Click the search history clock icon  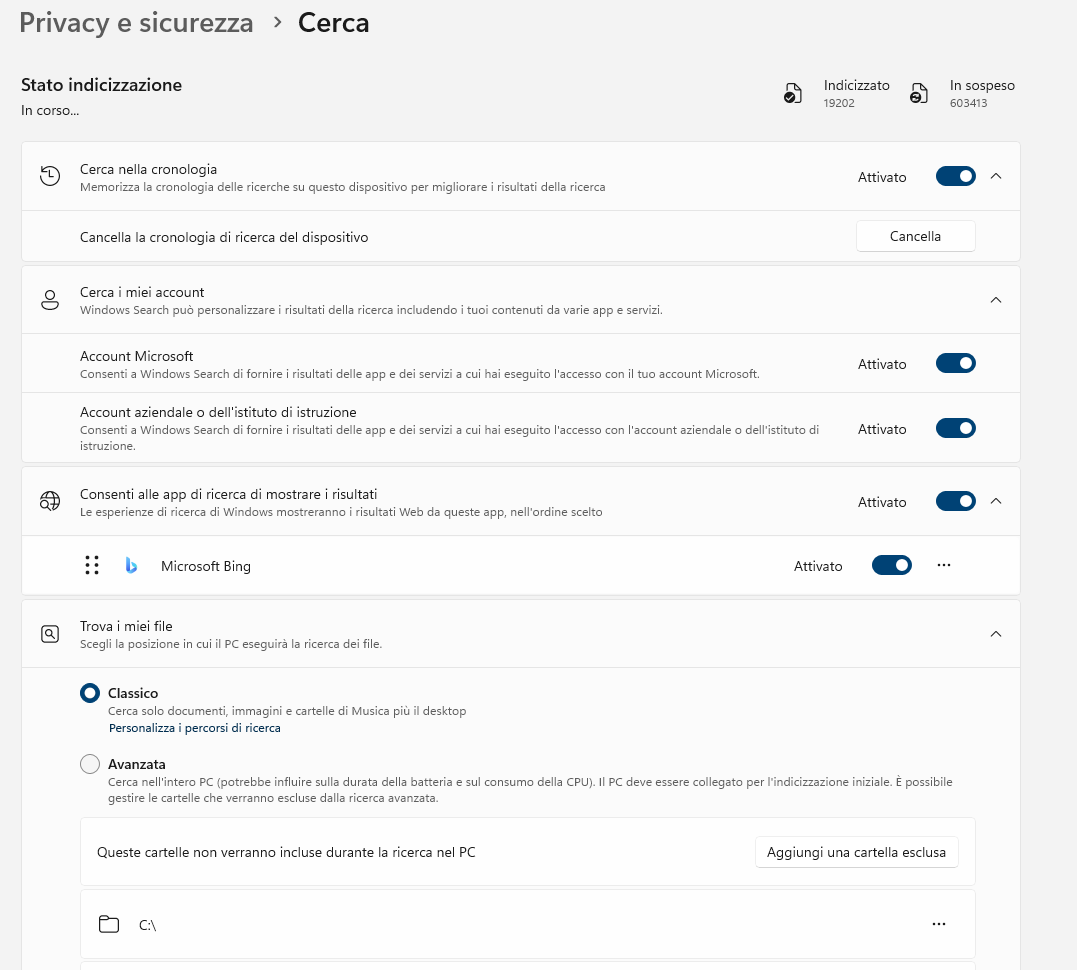(50, 176)
